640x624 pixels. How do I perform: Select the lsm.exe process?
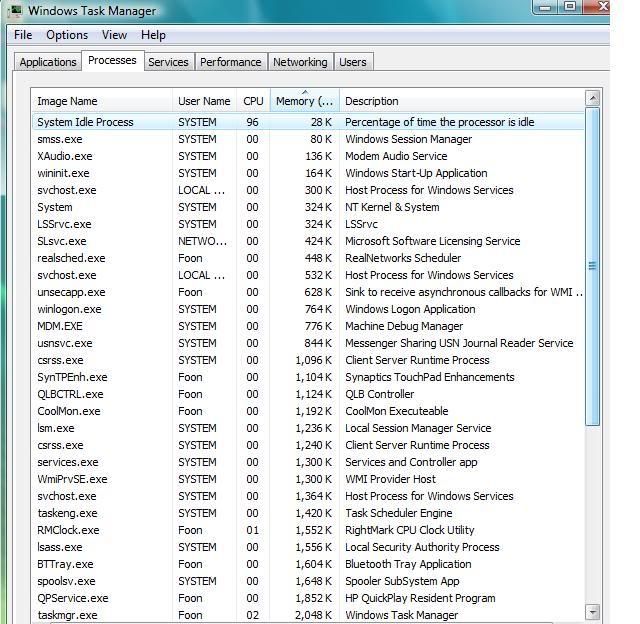[308, 428]
